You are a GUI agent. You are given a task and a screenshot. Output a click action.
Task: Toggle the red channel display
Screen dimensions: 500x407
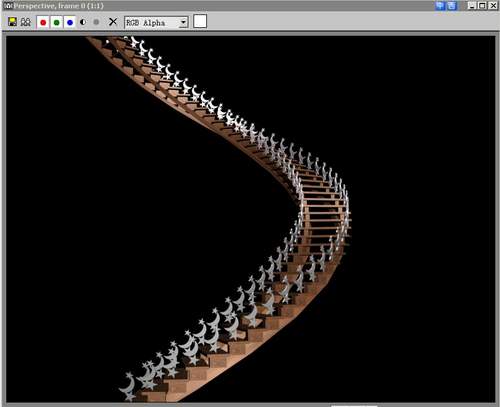pos(43,22)
